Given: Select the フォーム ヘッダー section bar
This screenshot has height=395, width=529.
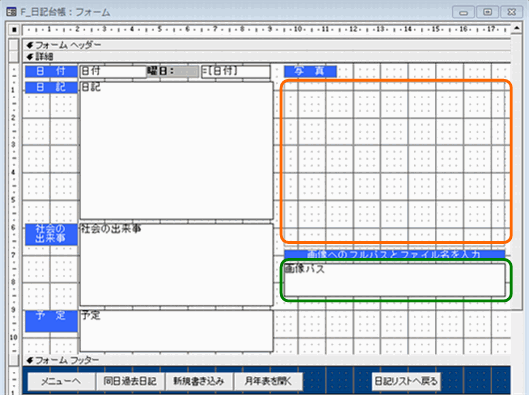Looking at the screenshot, I should (267, 45).
